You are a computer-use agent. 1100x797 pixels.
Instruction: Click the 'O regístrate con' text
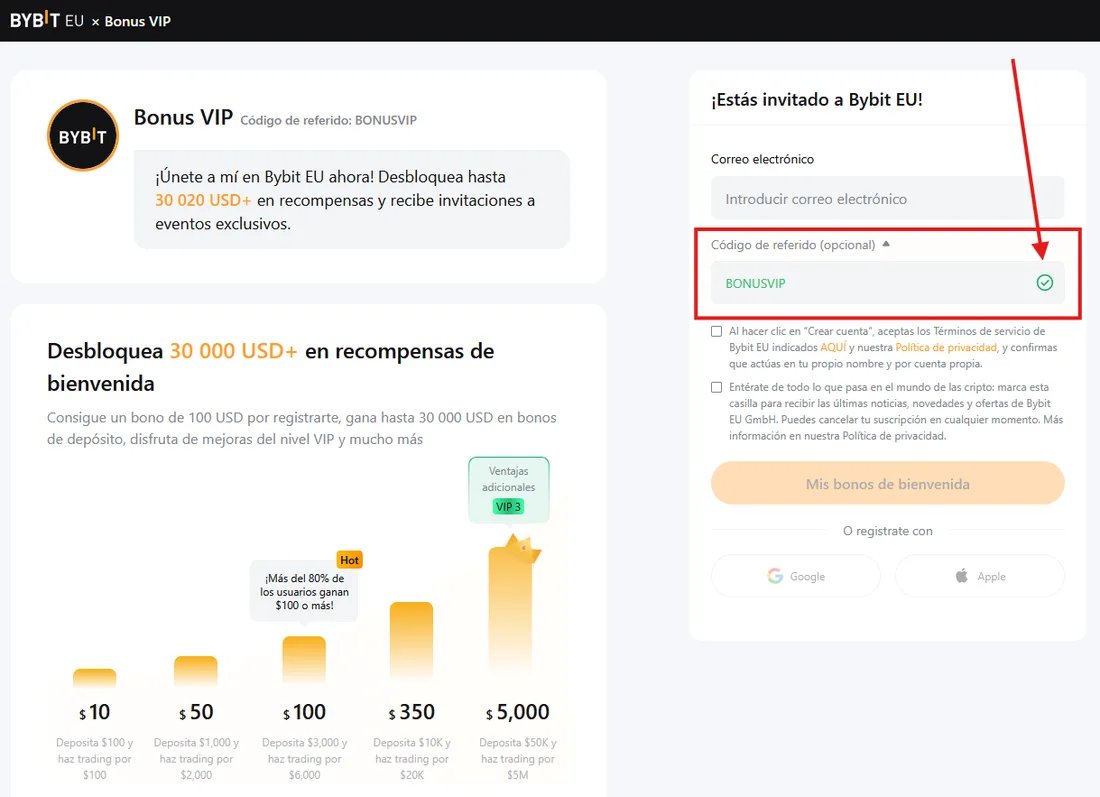pos(887,531)
